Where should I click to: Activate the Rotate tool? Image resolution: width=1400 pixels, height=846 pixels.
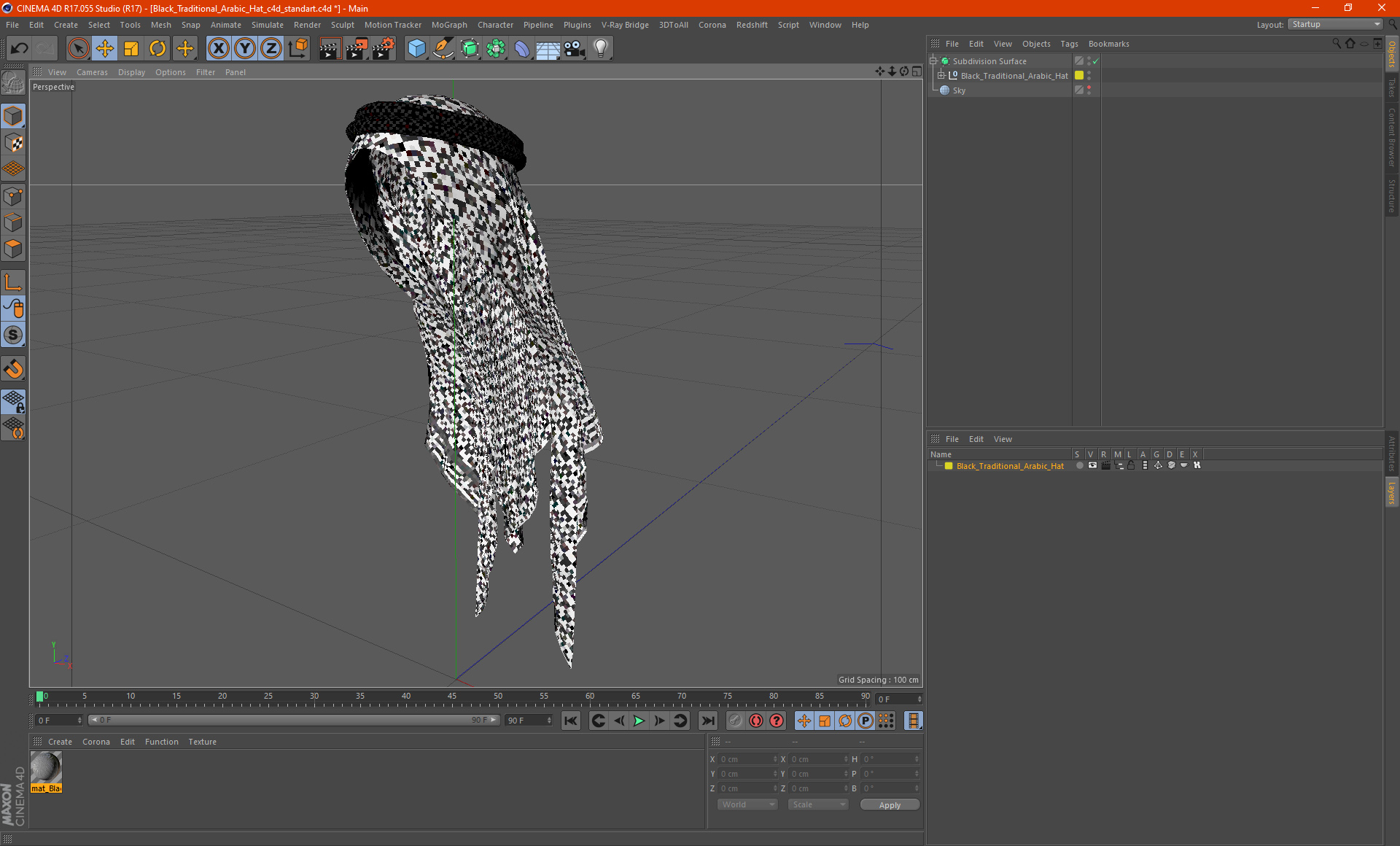tap(157, 49)
